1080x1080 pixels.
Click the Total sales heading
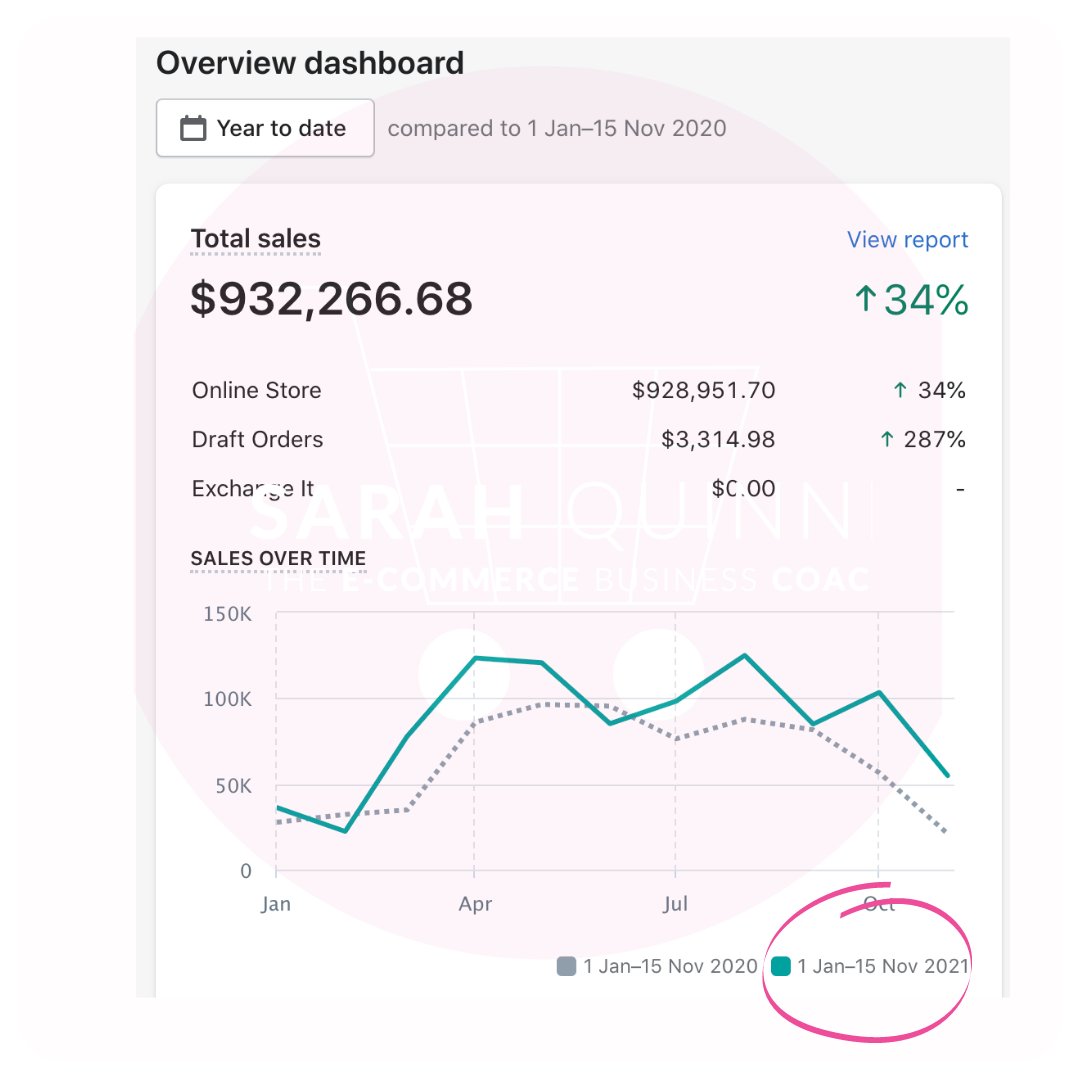click(256, 239)
